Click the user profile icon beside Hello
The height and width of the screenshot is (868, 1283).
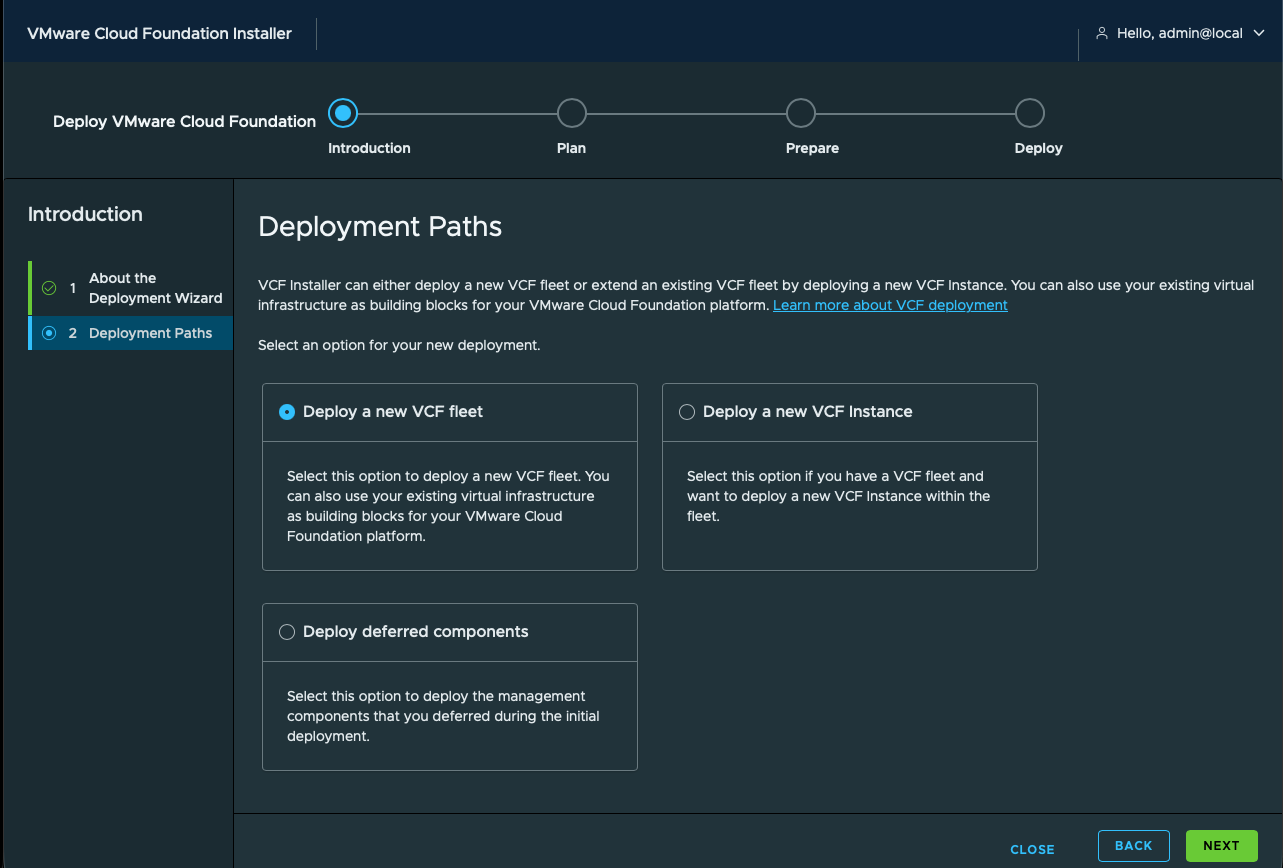click(1102, 33)
